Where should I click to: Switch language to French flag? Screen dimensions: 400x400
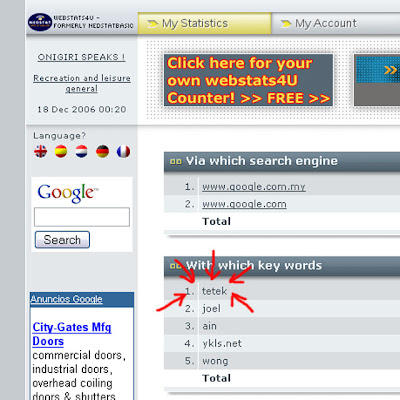(123, 152)
